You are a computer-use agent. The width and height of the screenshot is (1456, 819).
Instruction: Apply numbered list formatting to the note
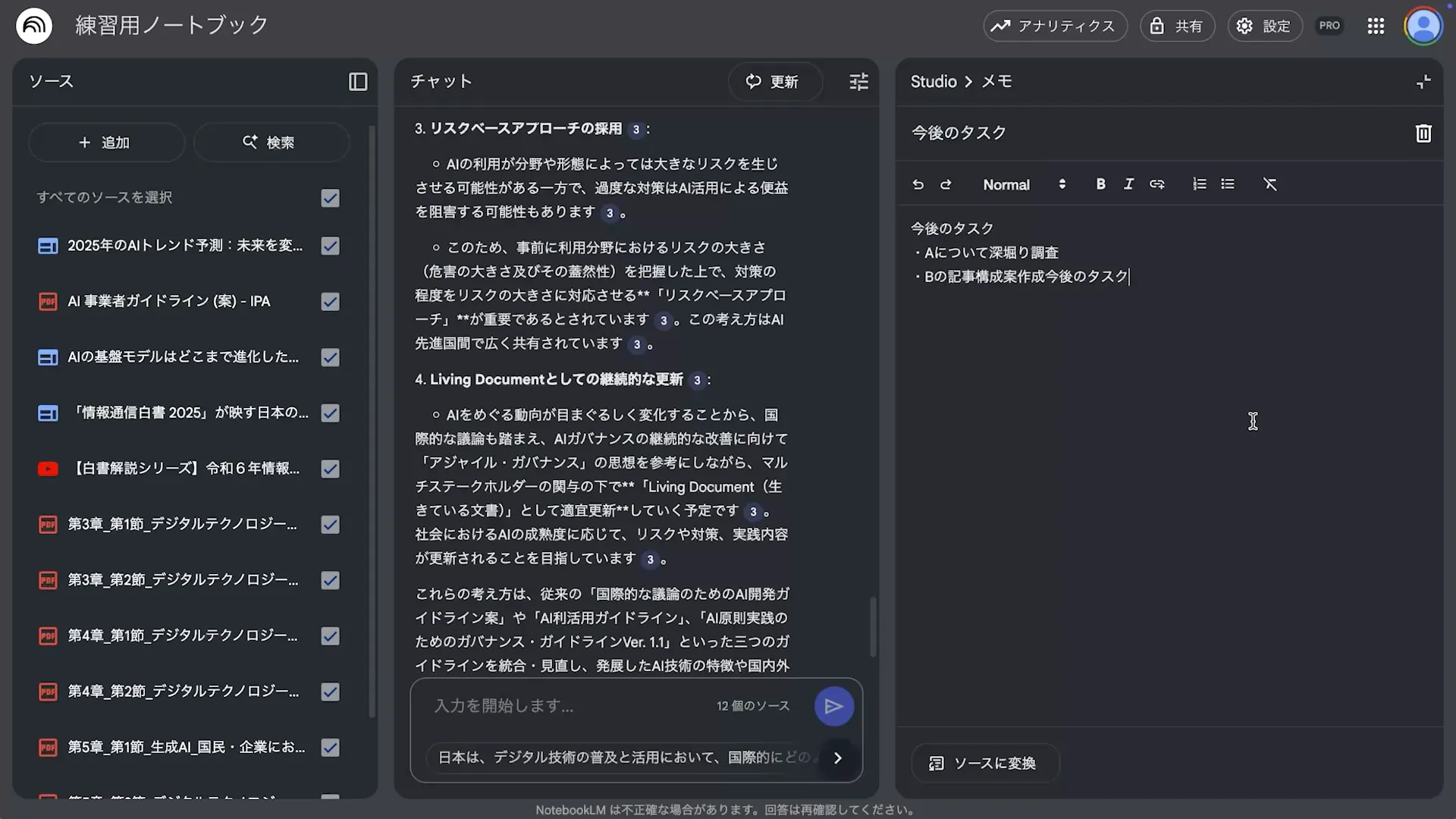click(1198, 184)
